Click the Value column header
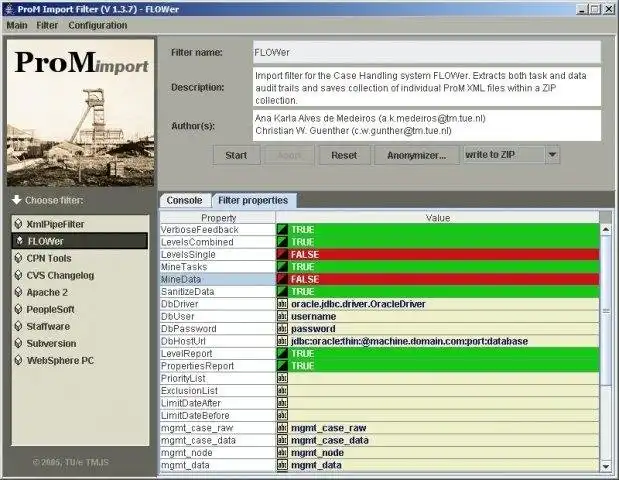The width and height of the screenshot is (619, 480). [x=437, y=218]
